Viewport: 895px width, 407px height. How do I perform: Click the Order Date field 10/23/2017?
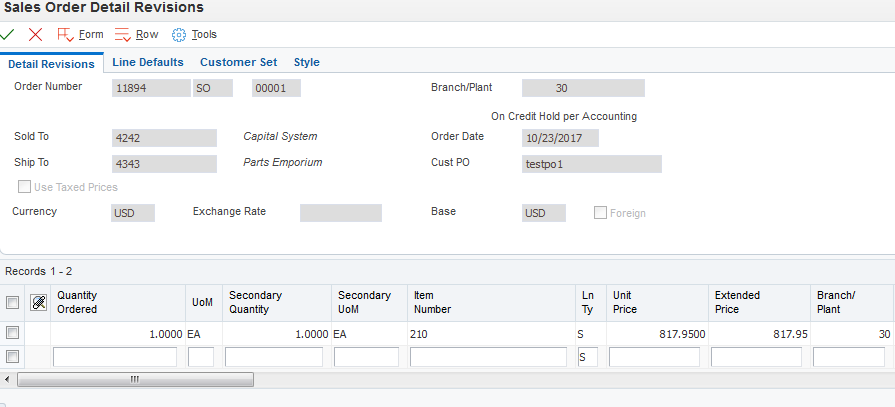click(561, 138)
